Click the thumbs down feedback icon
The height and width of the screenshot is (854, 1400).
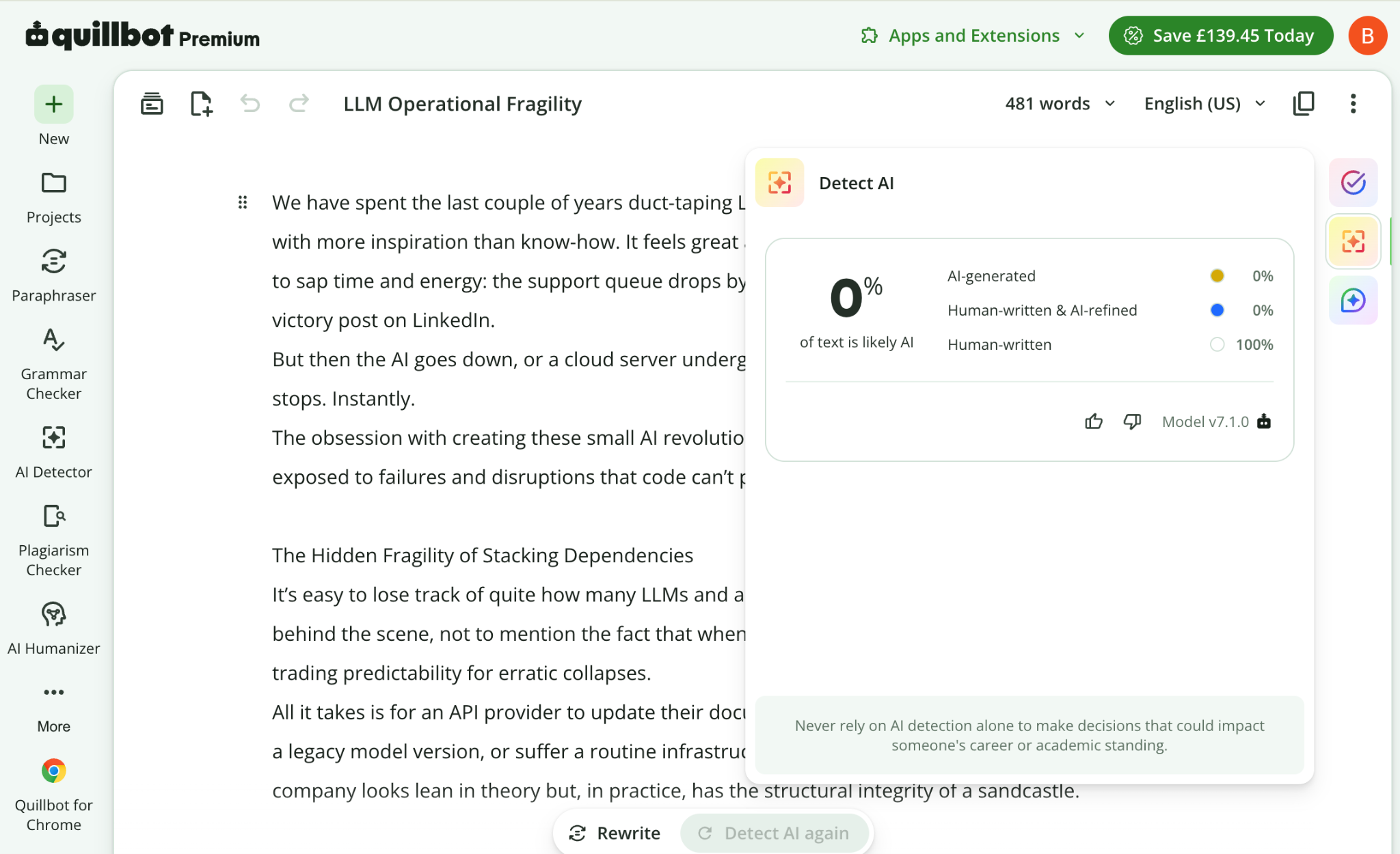1132,422
